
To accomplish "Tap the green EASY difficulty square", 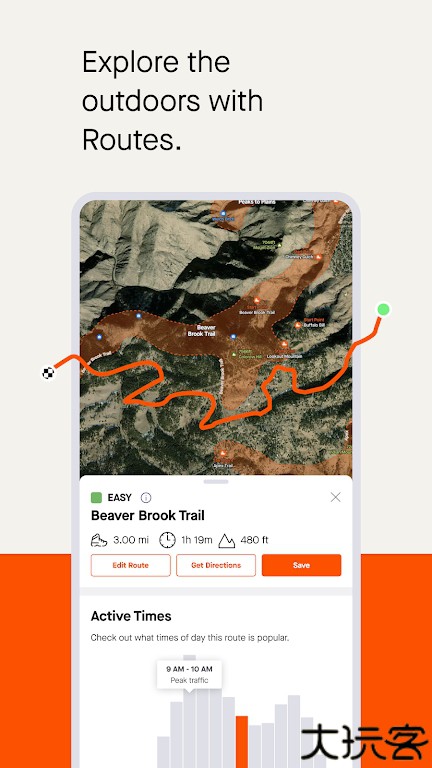I will (x=96, y=498).
